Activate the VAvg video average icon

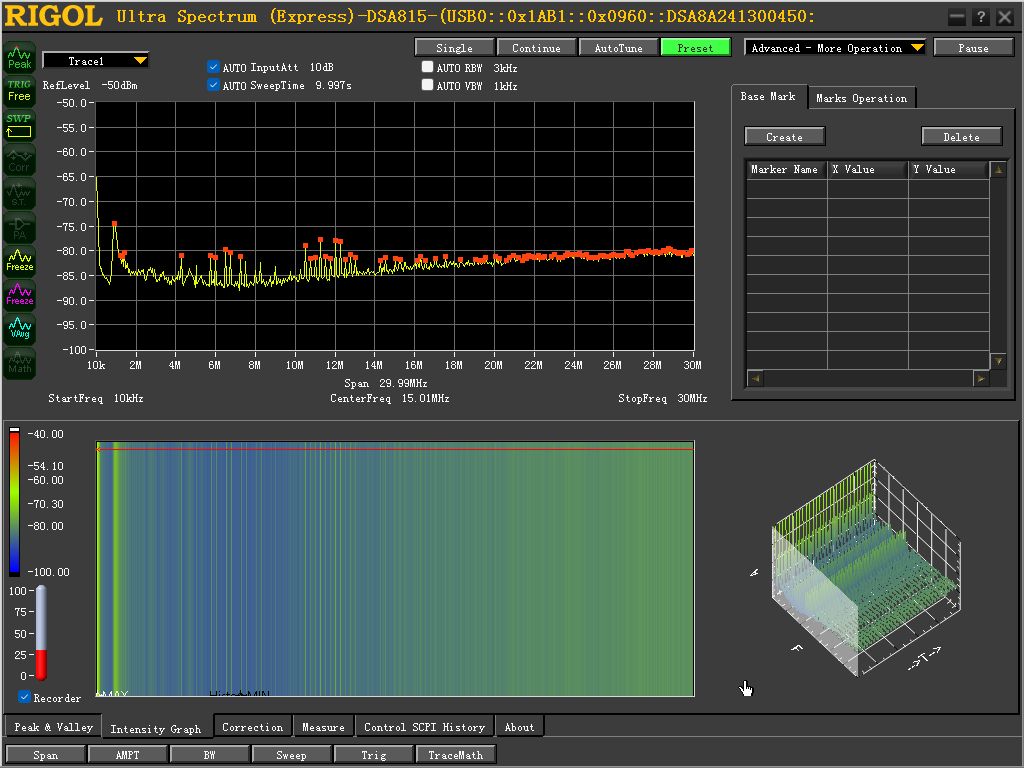click(x=20, y=328)
